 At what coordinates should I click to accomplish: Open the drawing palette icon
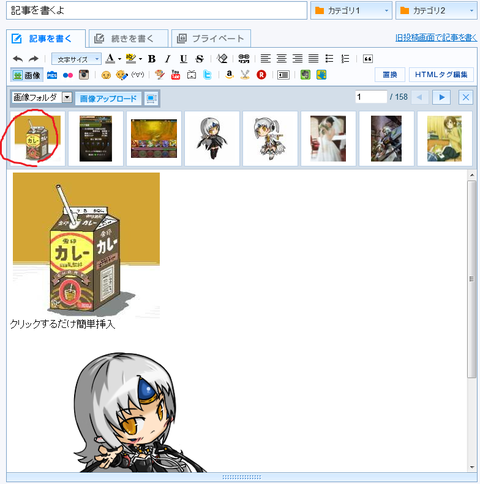pyautogui.click(x=160, y=75)
